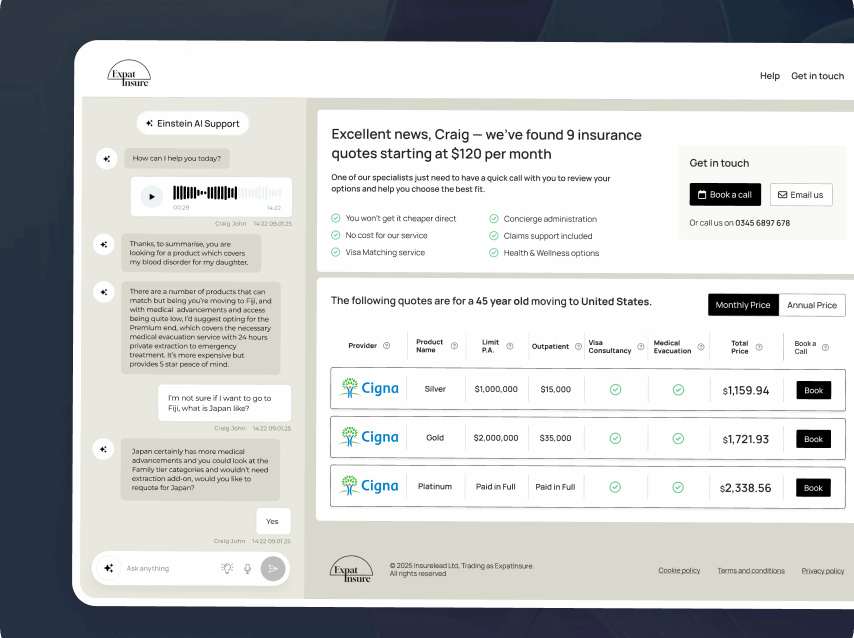This screenshot has height=638, width=854.
Task: Switch to Annual Price view
Action: [812, 305]
